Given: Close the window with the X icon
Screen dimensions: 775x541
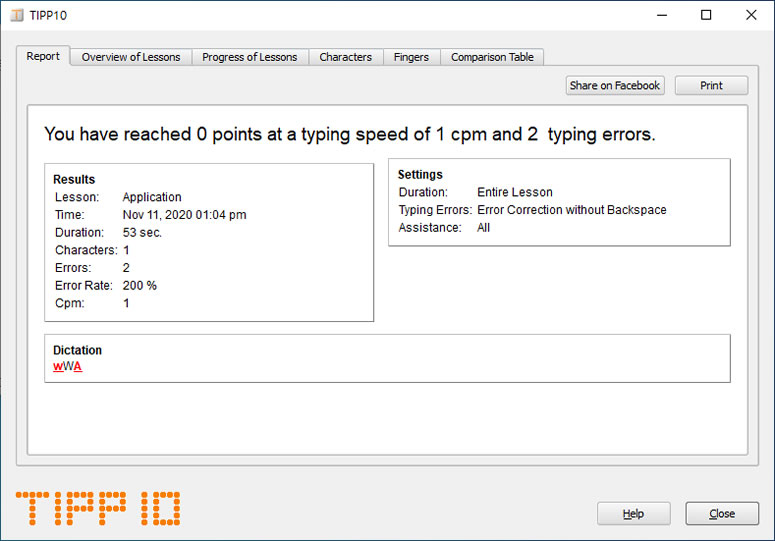Looking at the screenshot, I should click(751, 15).
